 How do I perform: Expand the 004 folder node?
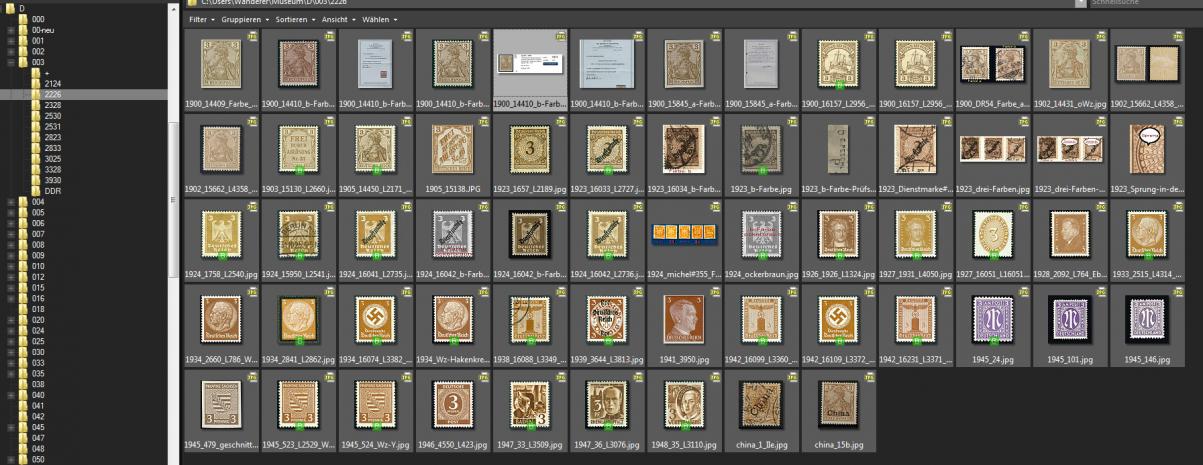(11, 201)
